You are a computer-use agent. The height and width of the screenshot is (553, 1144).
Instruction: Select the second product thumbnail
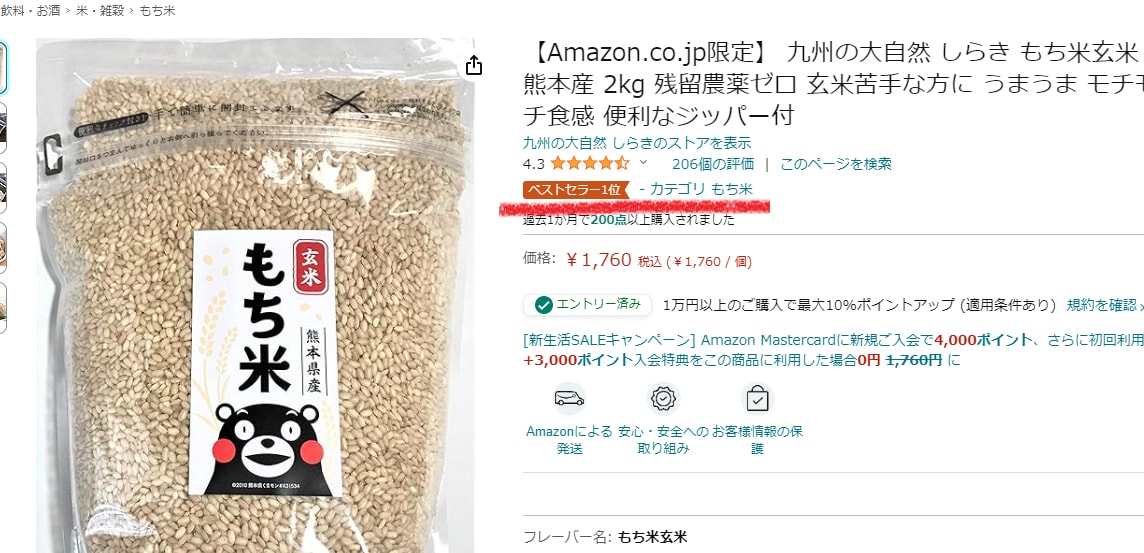click(x=3, y=128)
